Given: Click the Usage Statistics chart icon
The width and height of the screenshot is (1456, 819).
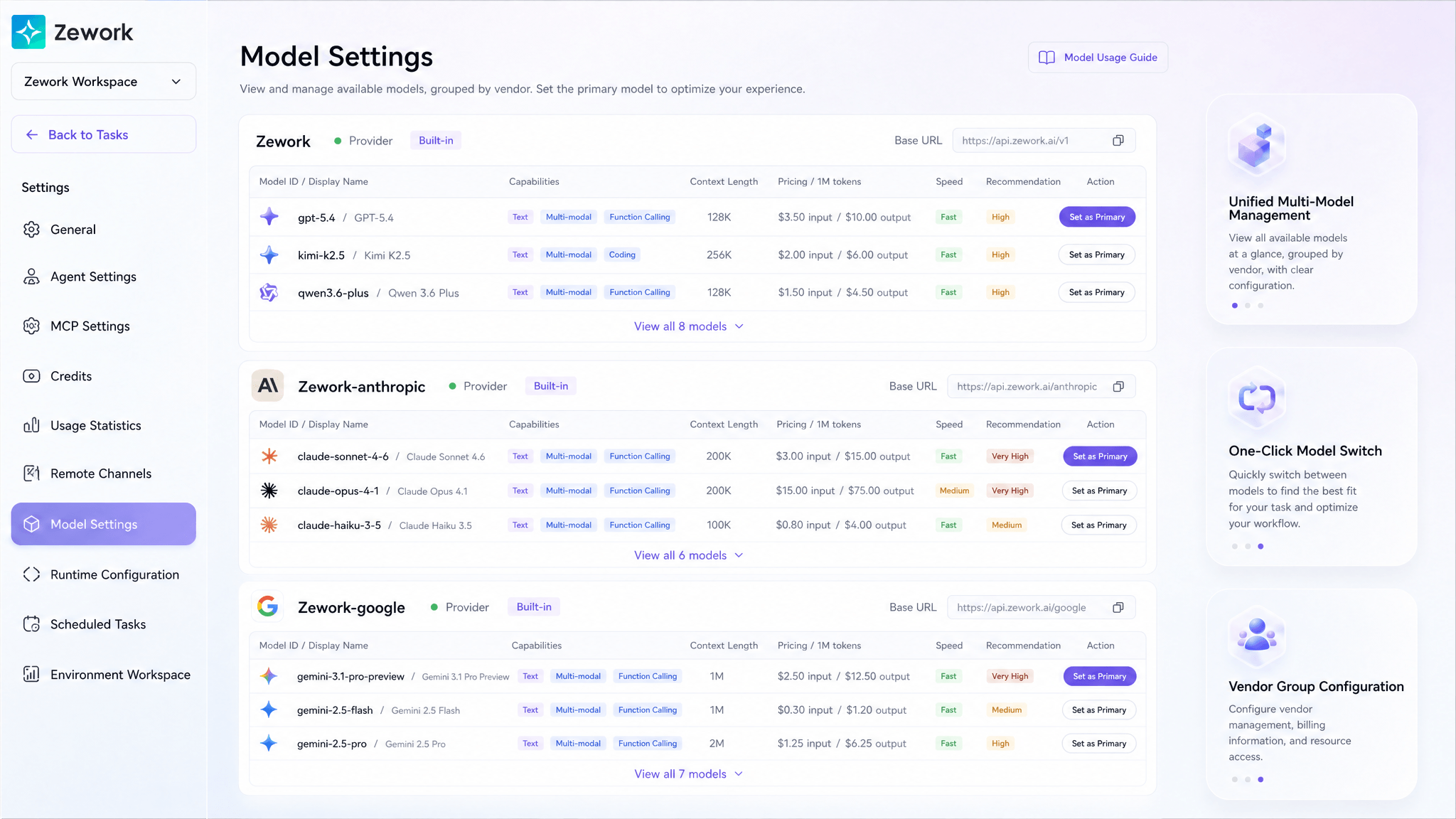Looking at the screenshot, I should pos(31,426).
